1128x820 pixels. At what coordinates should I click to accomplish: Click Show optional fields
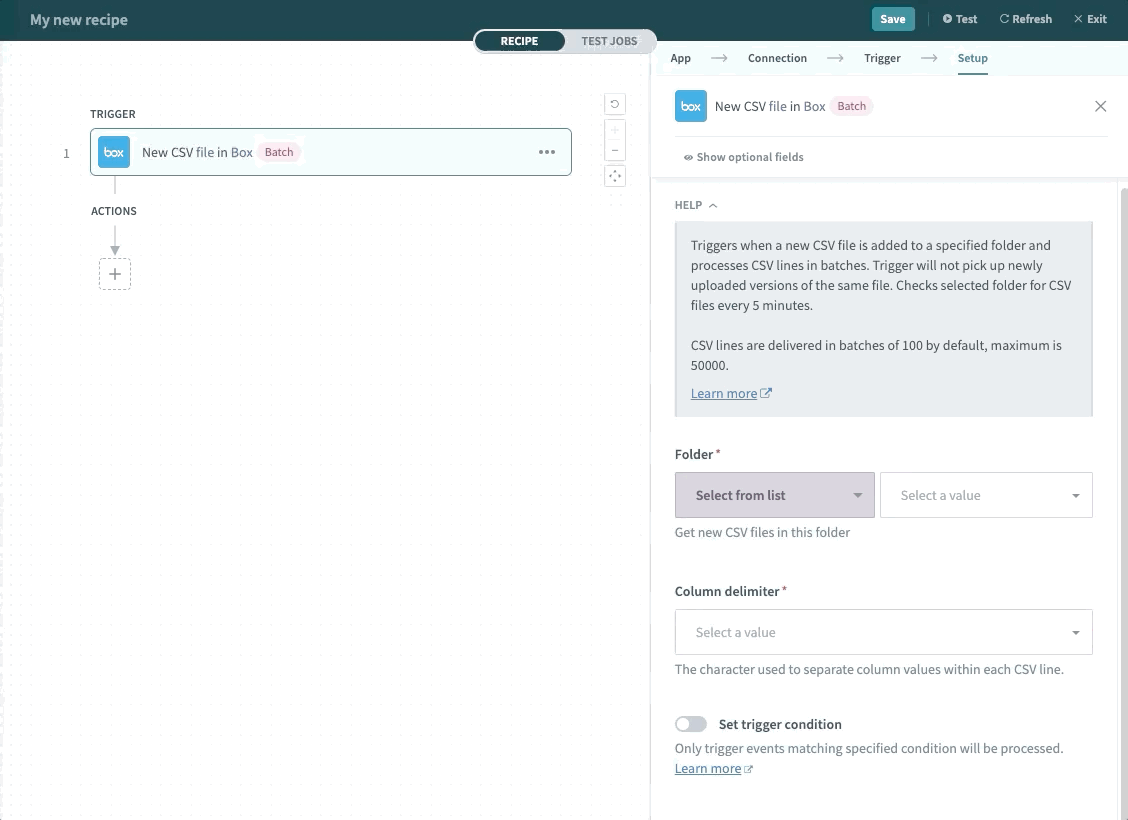click(x=743, y=157)
